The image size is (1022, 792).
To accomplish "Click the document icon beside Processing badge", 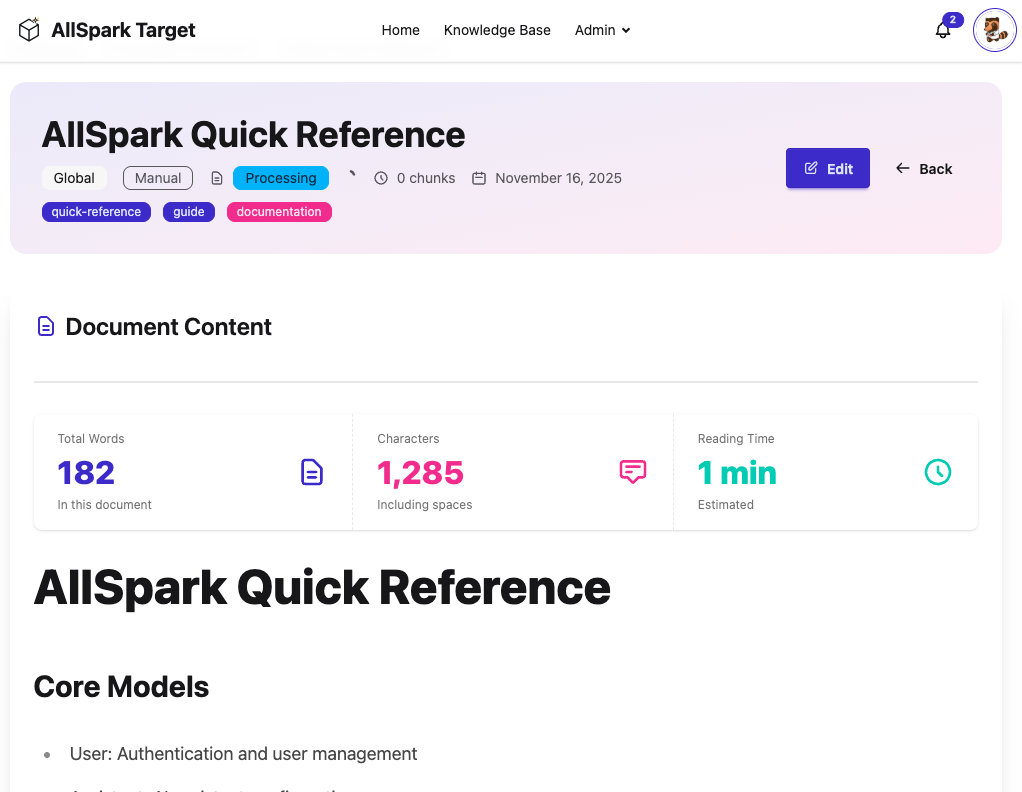I will point(217,178).
